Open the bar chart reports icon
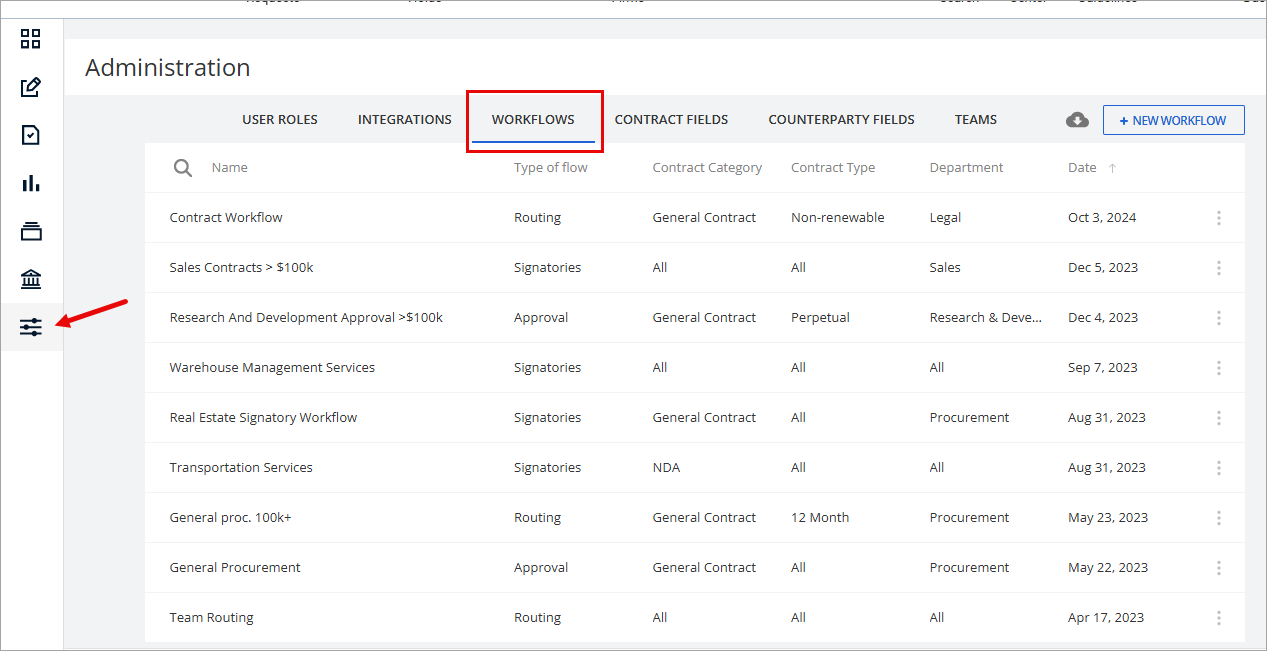This screenshot has height=651, width=1267. [x=31, y=183]
